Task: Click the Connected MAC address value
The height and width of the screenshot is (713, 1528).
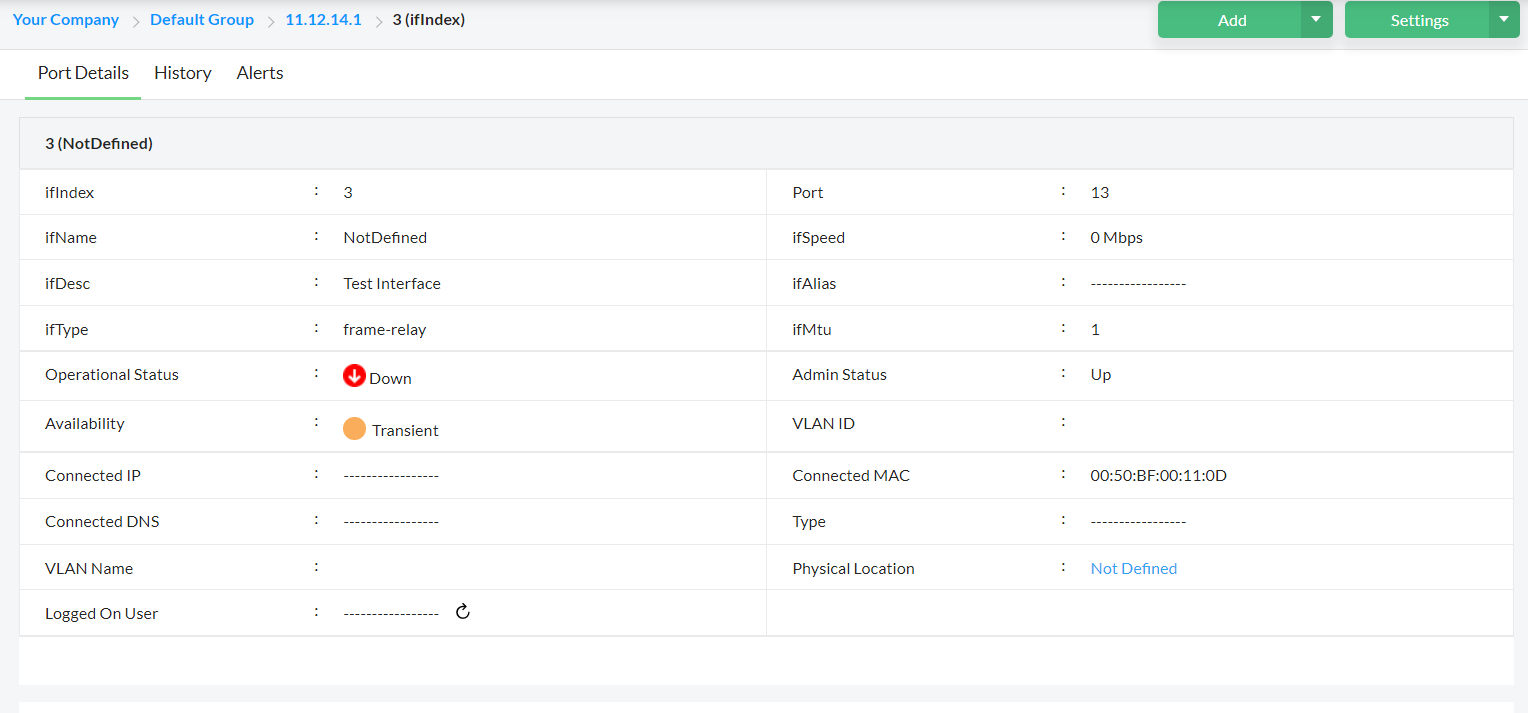Action: 1158,476
